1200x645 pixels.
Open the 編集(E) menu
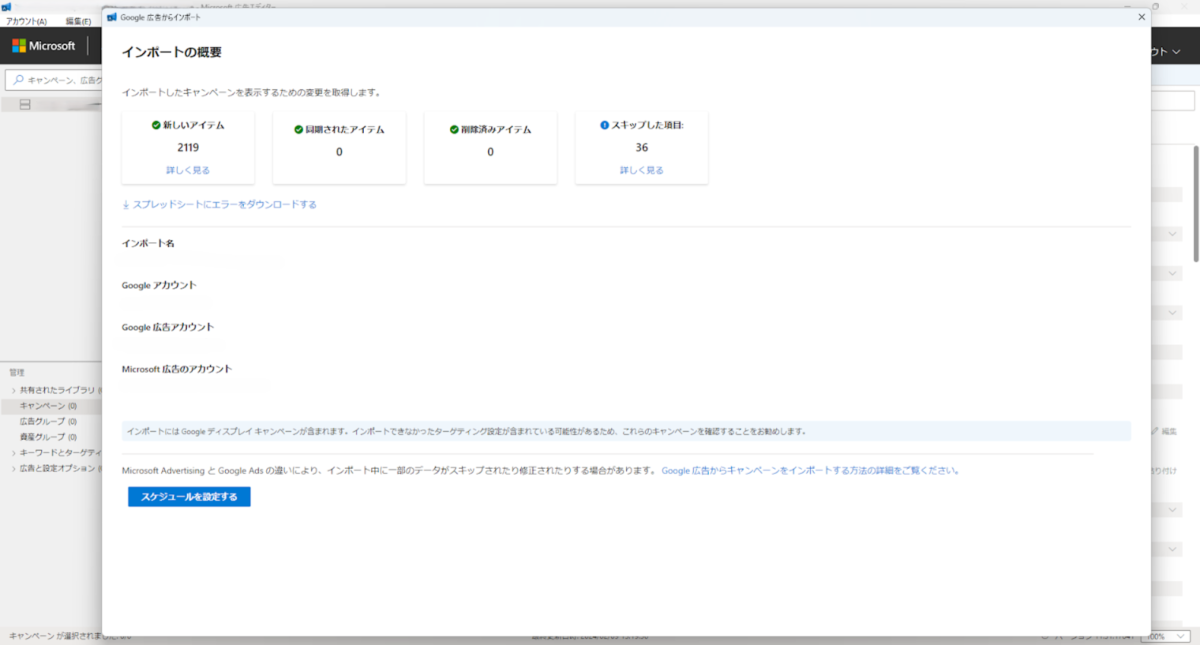point(78,21)
